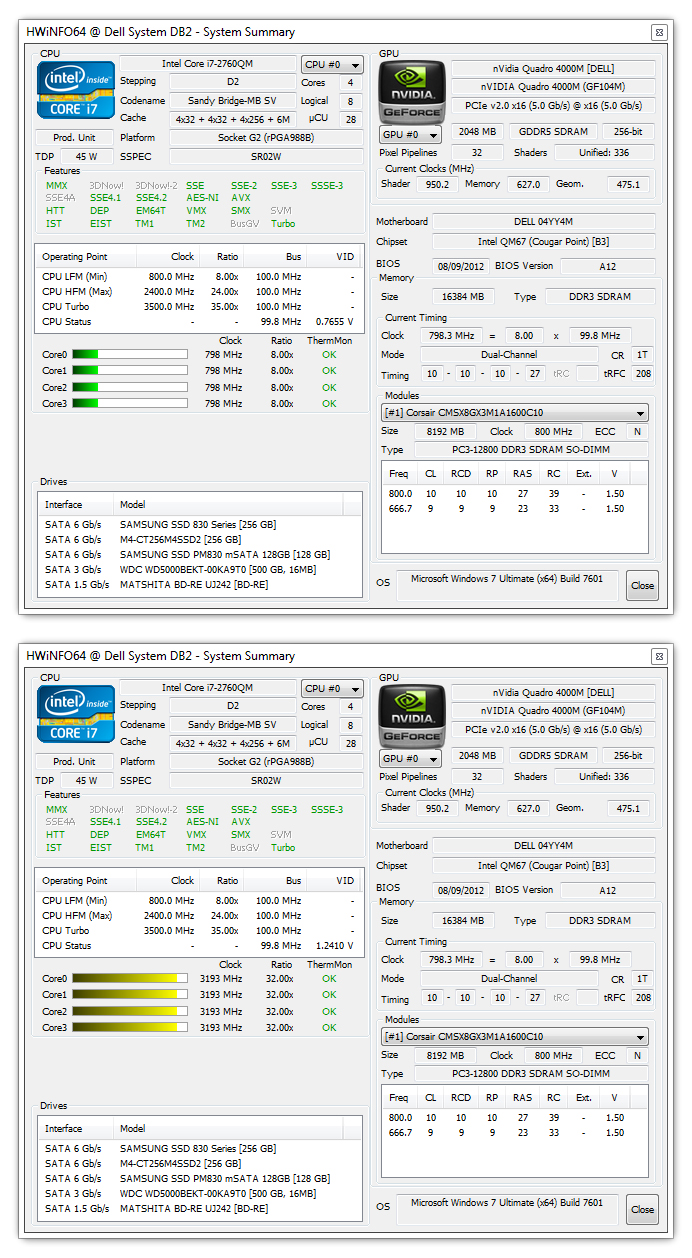This screenshot has width=692, height=1258.
Task: Click nVidia Quadro 4000M [DELL] field, upper window
Action: tap(554, 69)
